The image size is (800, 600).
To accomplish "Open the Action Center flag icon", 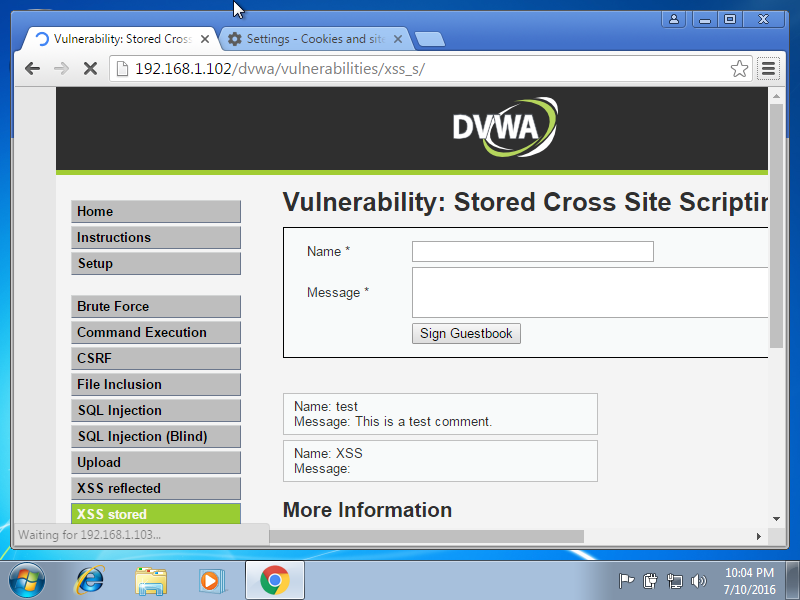I will pos(626,581).
